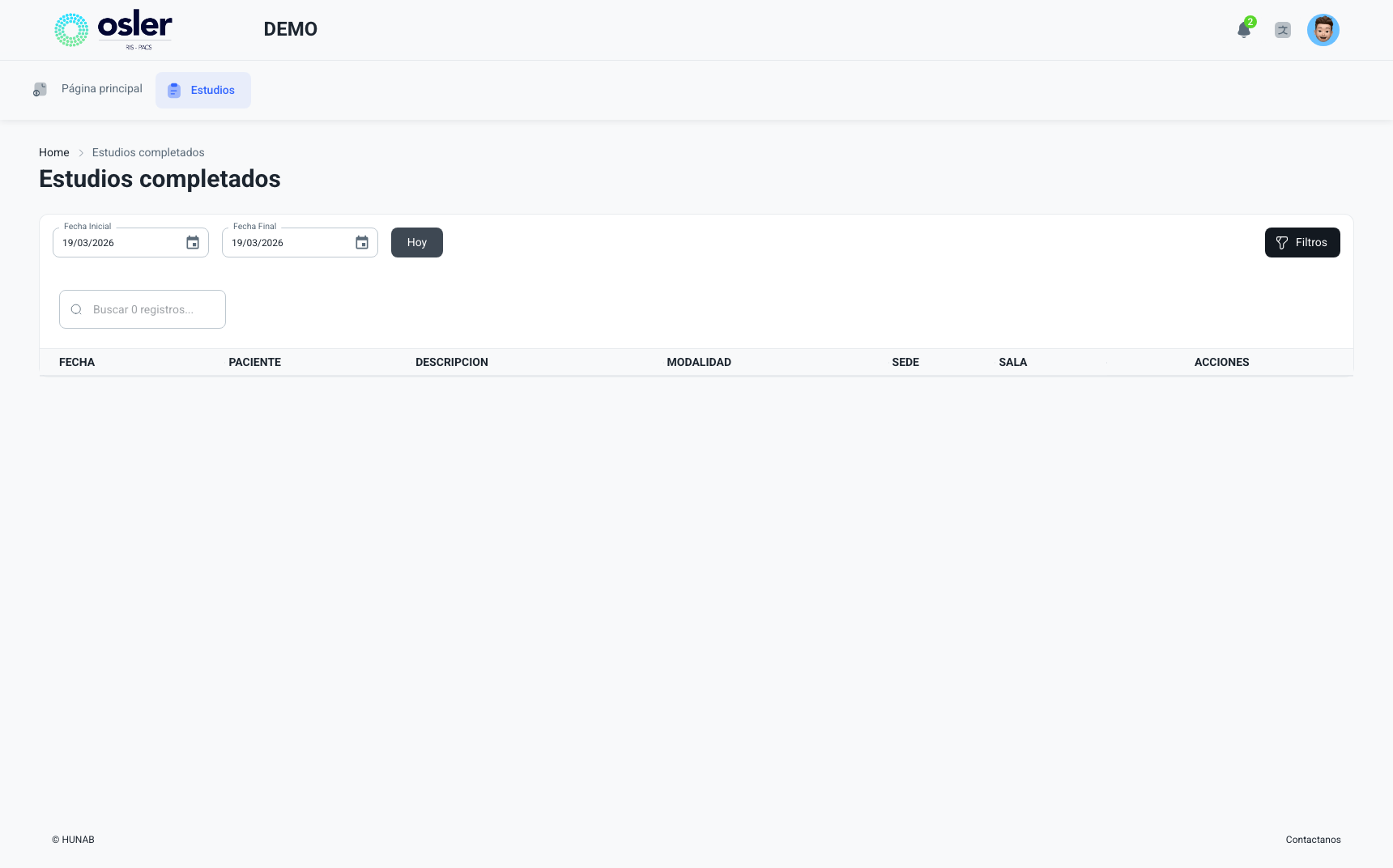The width and height of the screenshot is (1393, 868).
Task: Open the Contactanos link
Action: click(1314, 840)
